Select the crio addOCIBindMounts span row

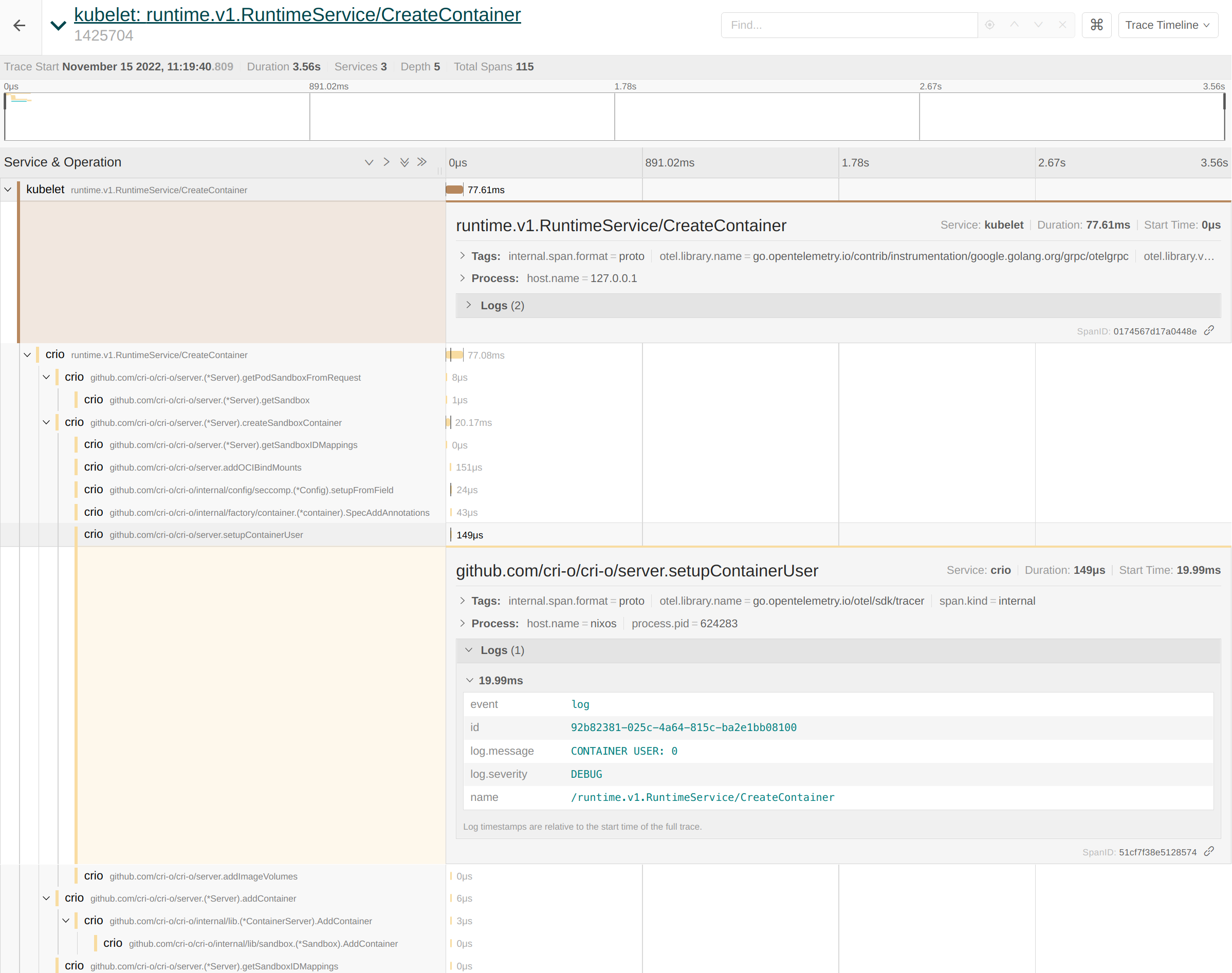(x=205, y=467)
